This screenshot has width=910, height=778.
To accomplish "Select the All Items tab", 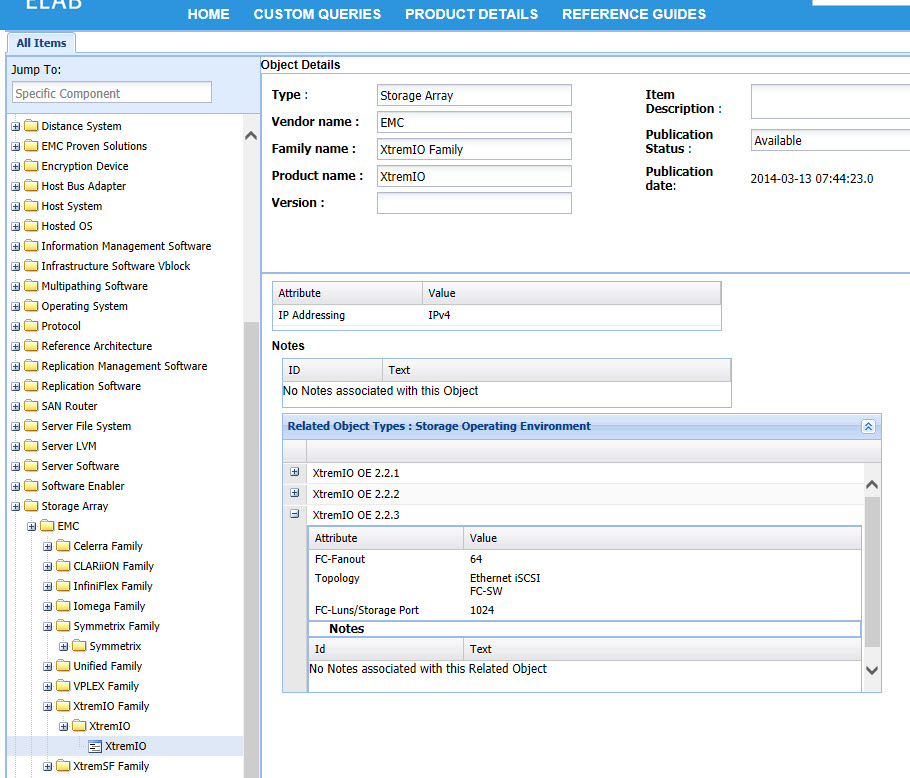I will click(x=41, y=43).
